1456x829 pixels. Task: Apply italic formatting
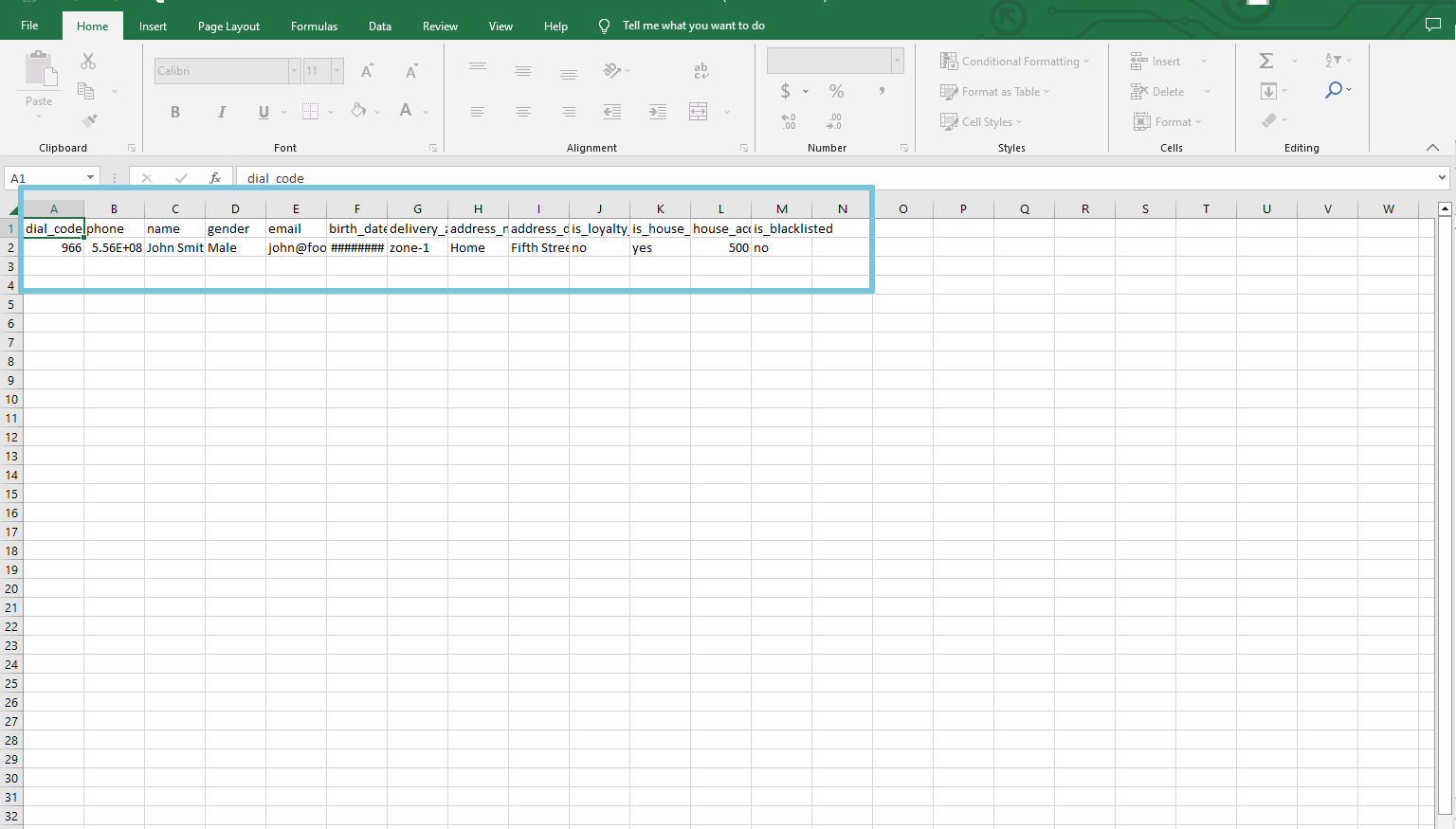[221, 112]
